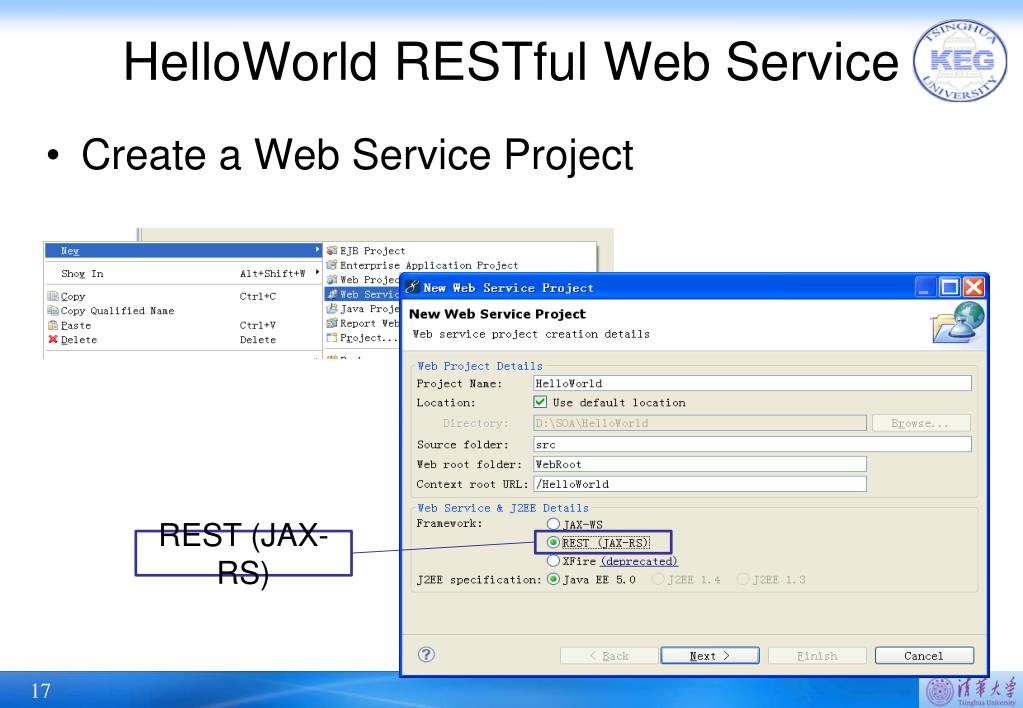The width and height of the screenshot is (1023, 708).
Task: Click the Enterprise Application Project icon
Action: tap(332, 265)
